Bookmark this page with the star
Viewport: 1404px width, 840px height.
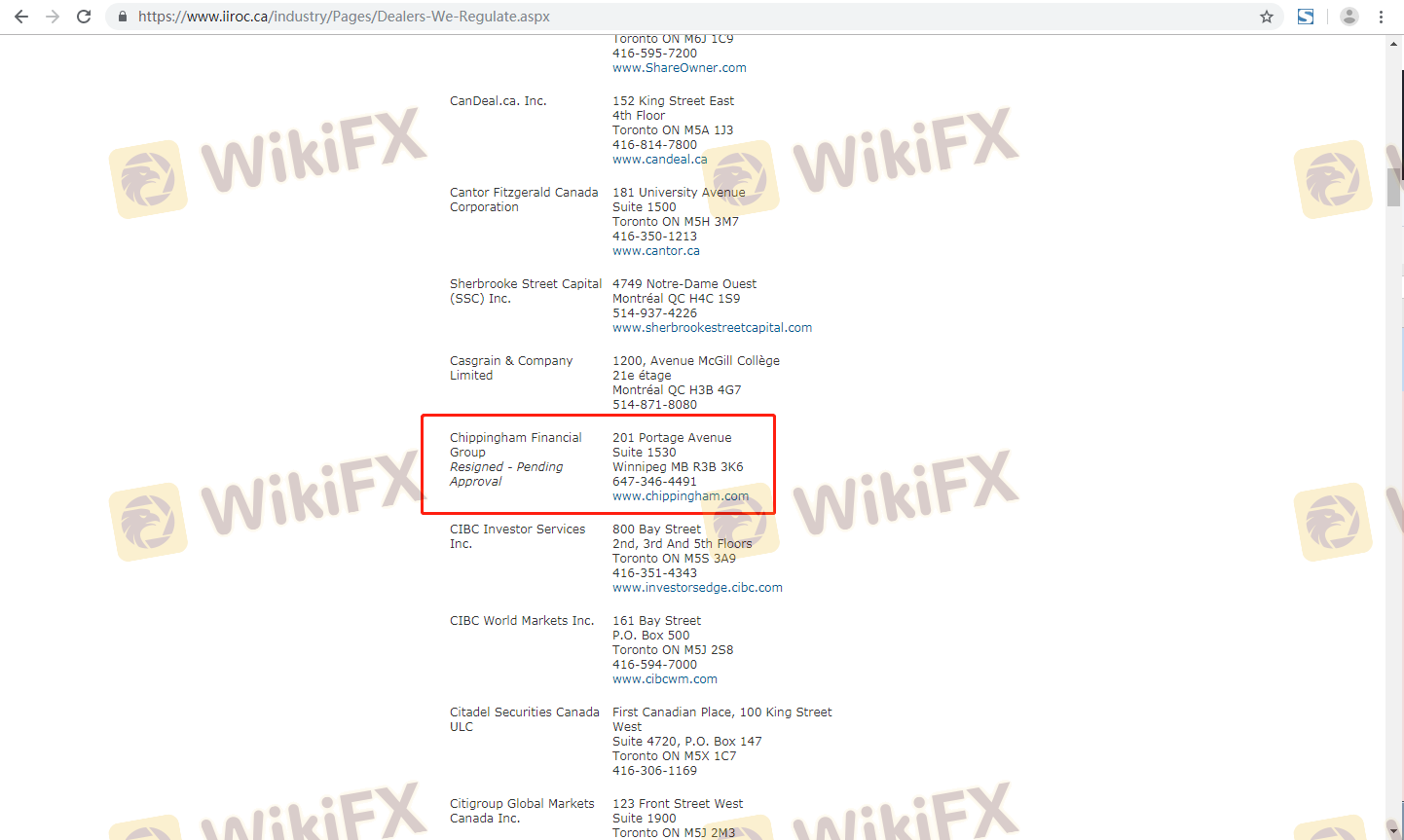[1267, 17]
